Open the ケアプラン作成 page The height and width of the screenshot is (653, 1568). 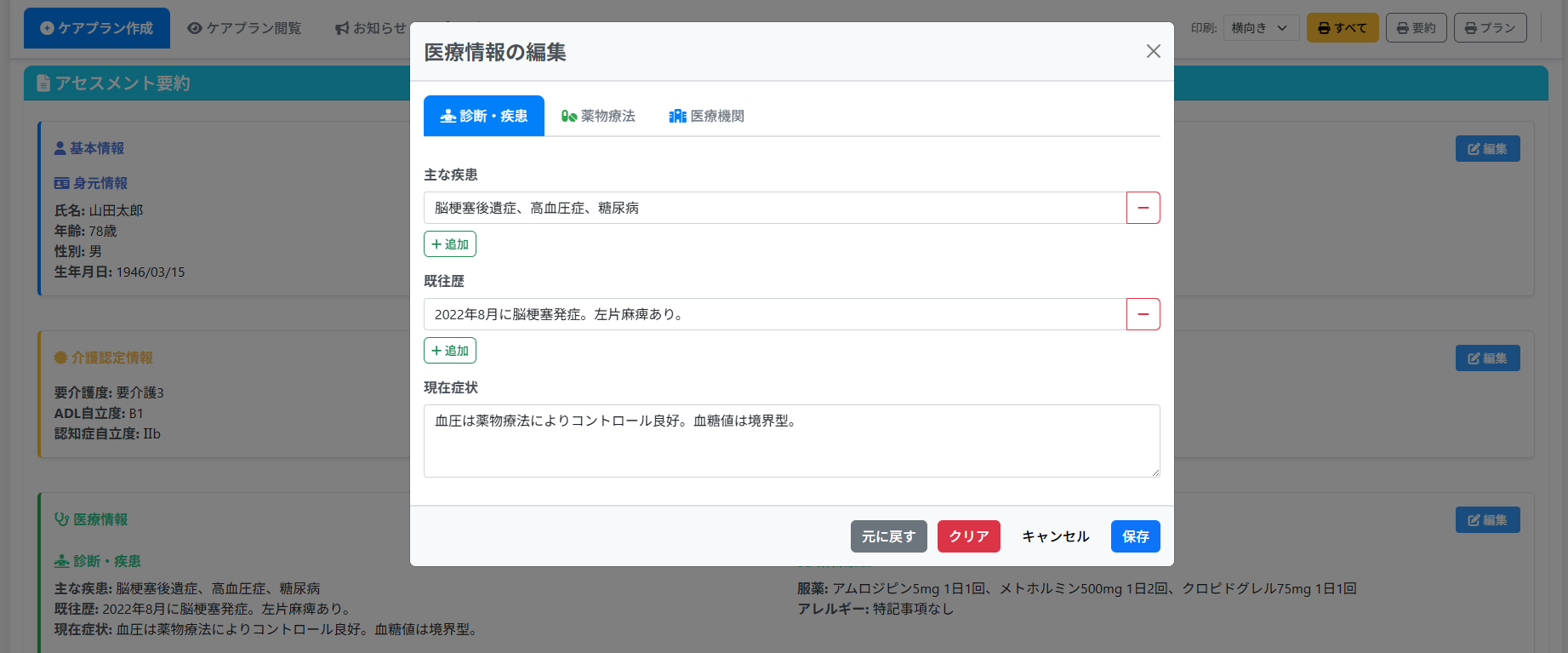pos(97,28)
